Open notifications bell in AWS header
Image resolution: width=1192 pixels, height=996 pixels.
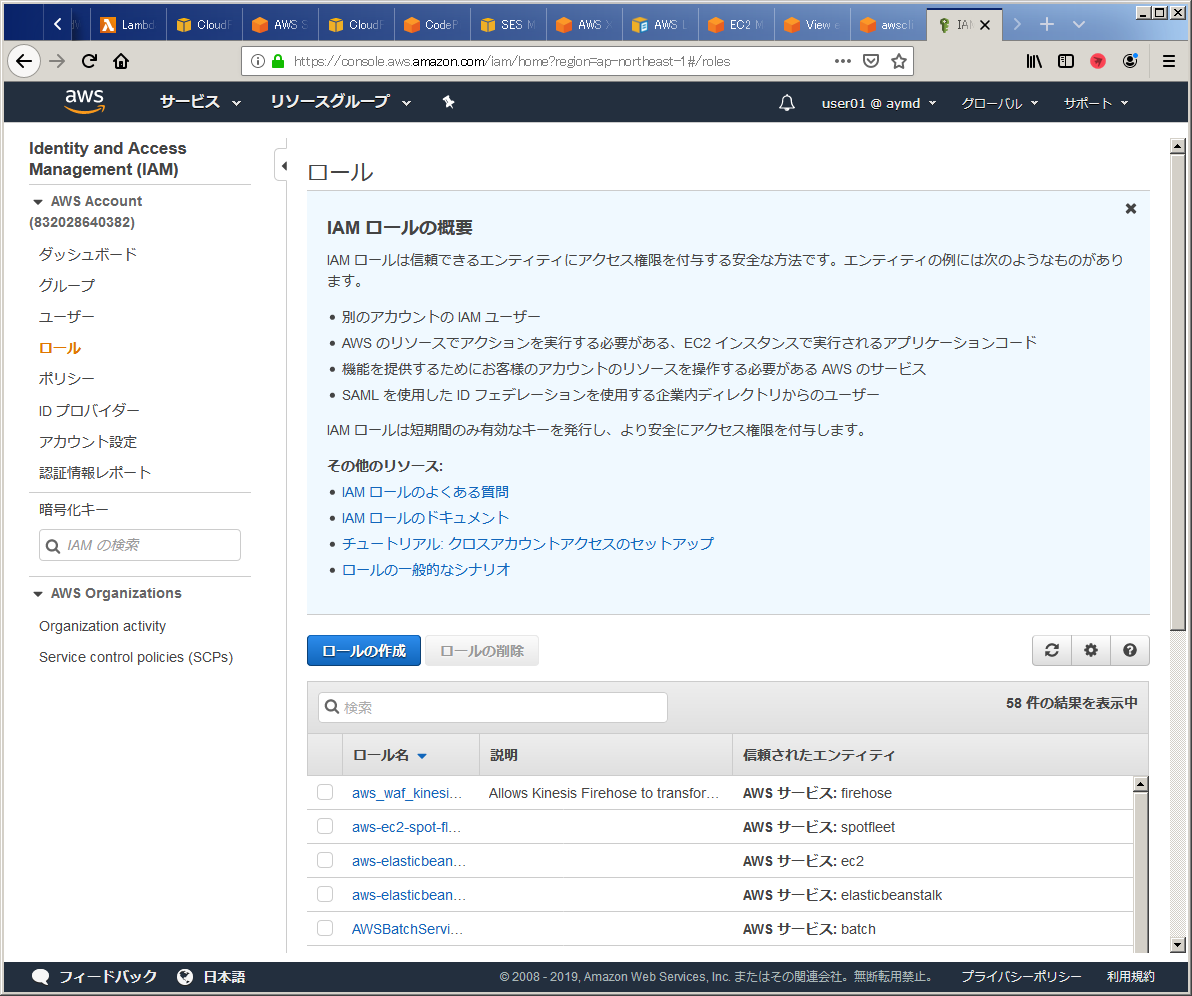(x=787, y=103)
